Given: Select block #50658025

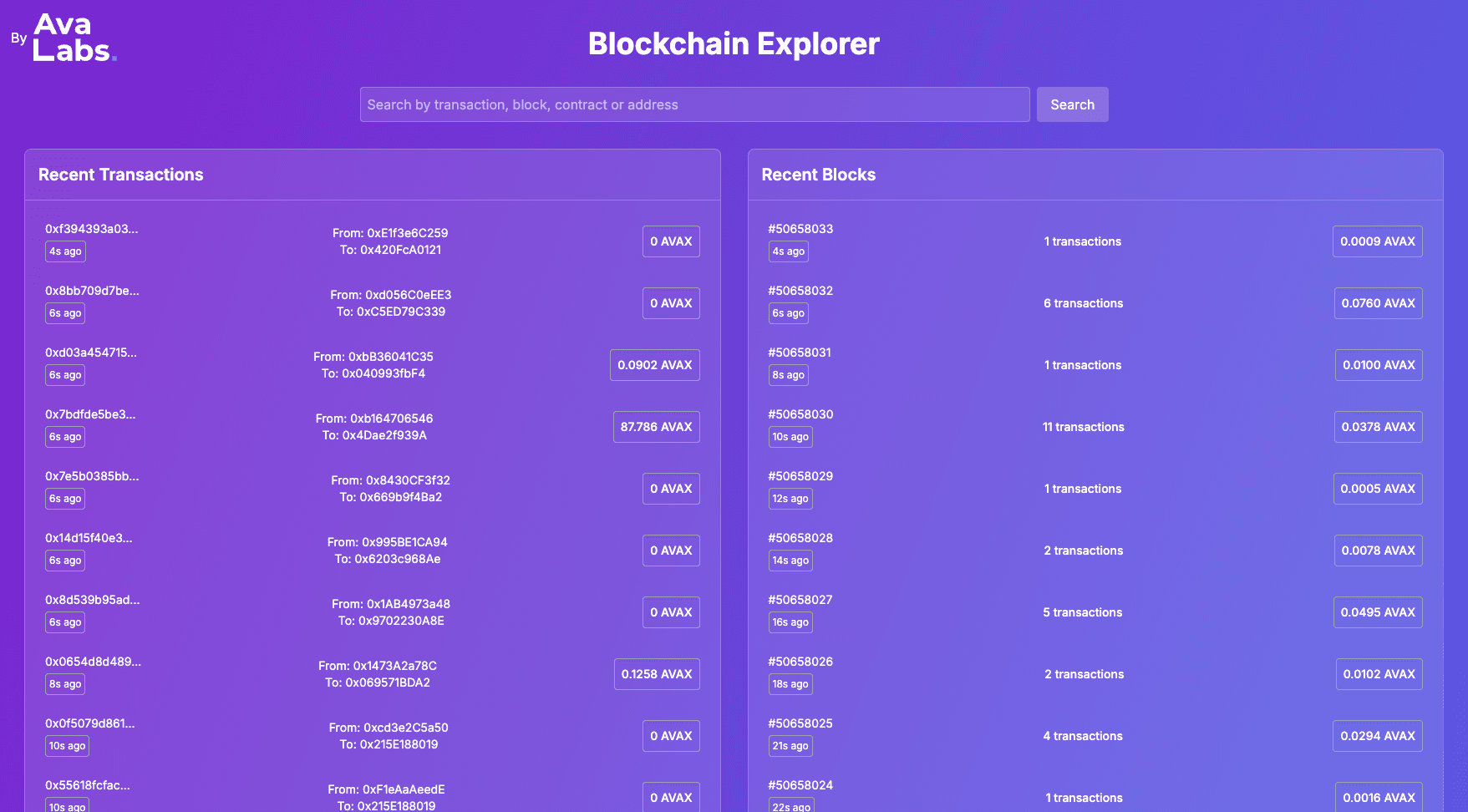Looking at the screenshot, I should (x=800, y=723).
